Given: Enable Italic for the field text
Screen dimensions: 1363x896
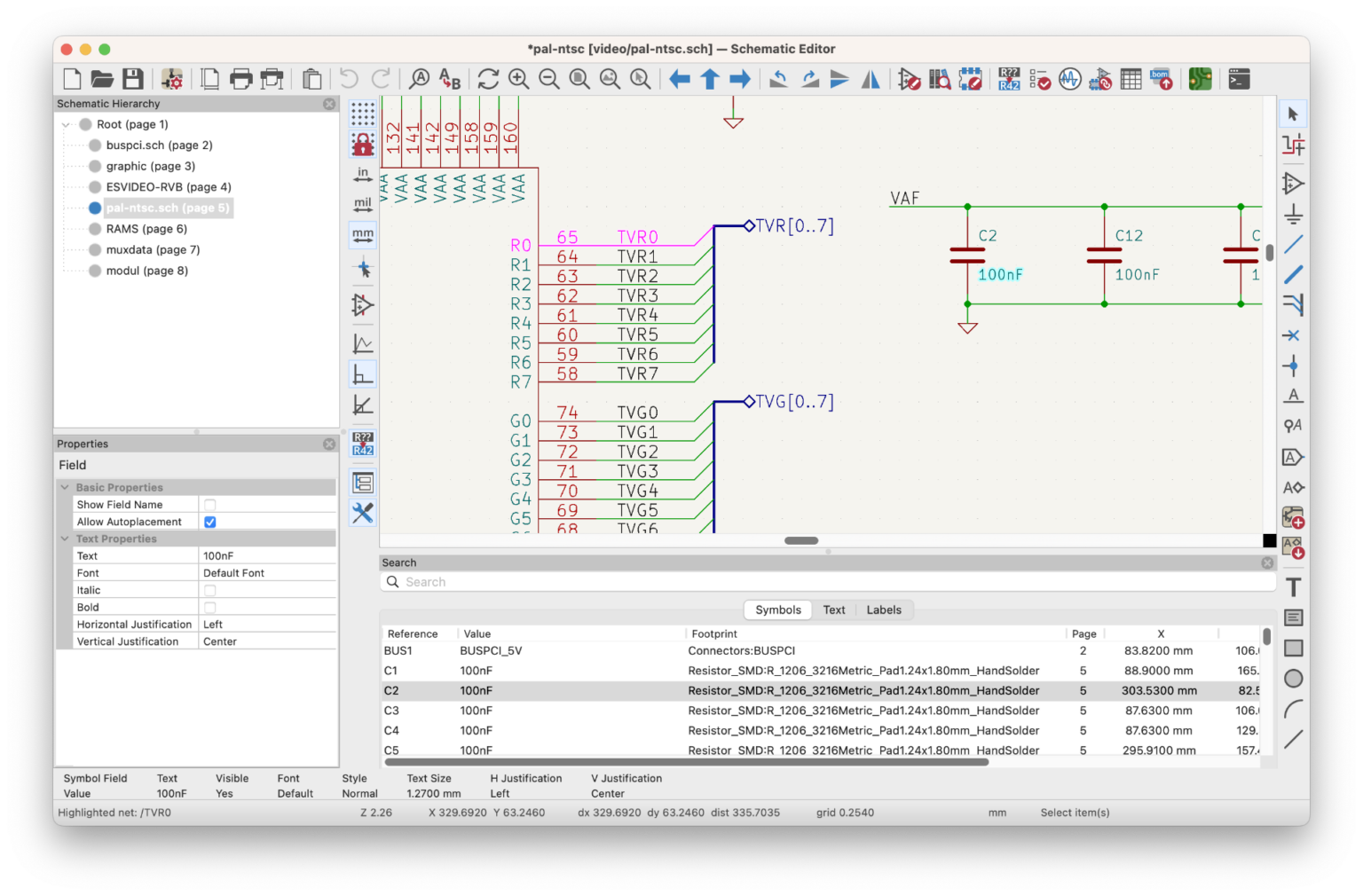Looking at the screenshot, I should pyautogui.click(x=209, y=589).
